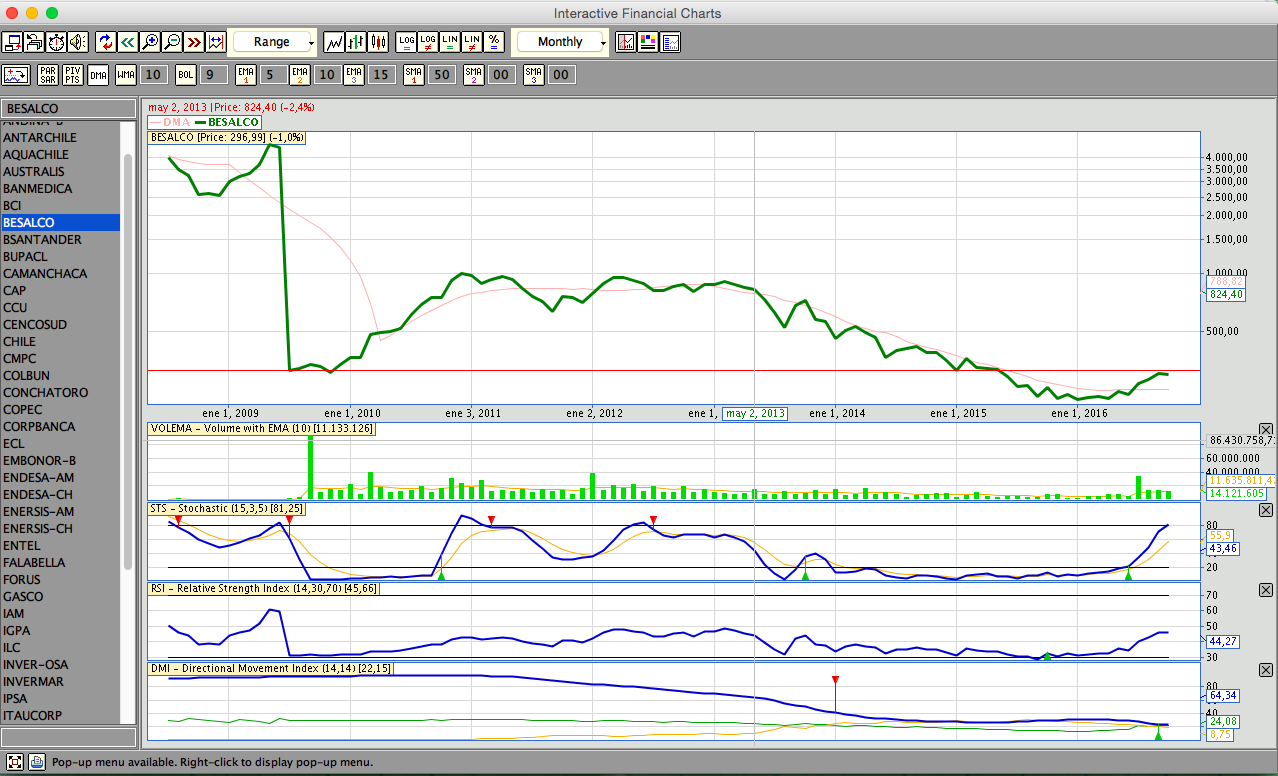
Task: Click the fullscreen icon in status bar
Action: pos(14,763)
